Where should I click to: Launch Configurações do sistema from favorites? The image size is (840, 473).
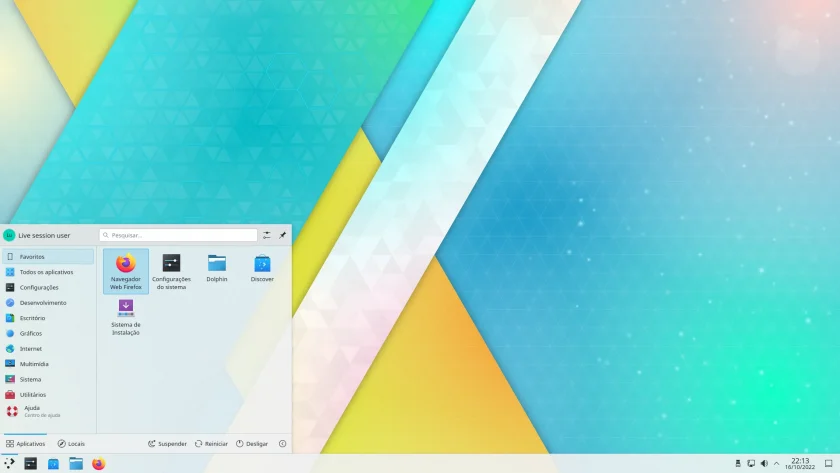pos(171,271)
